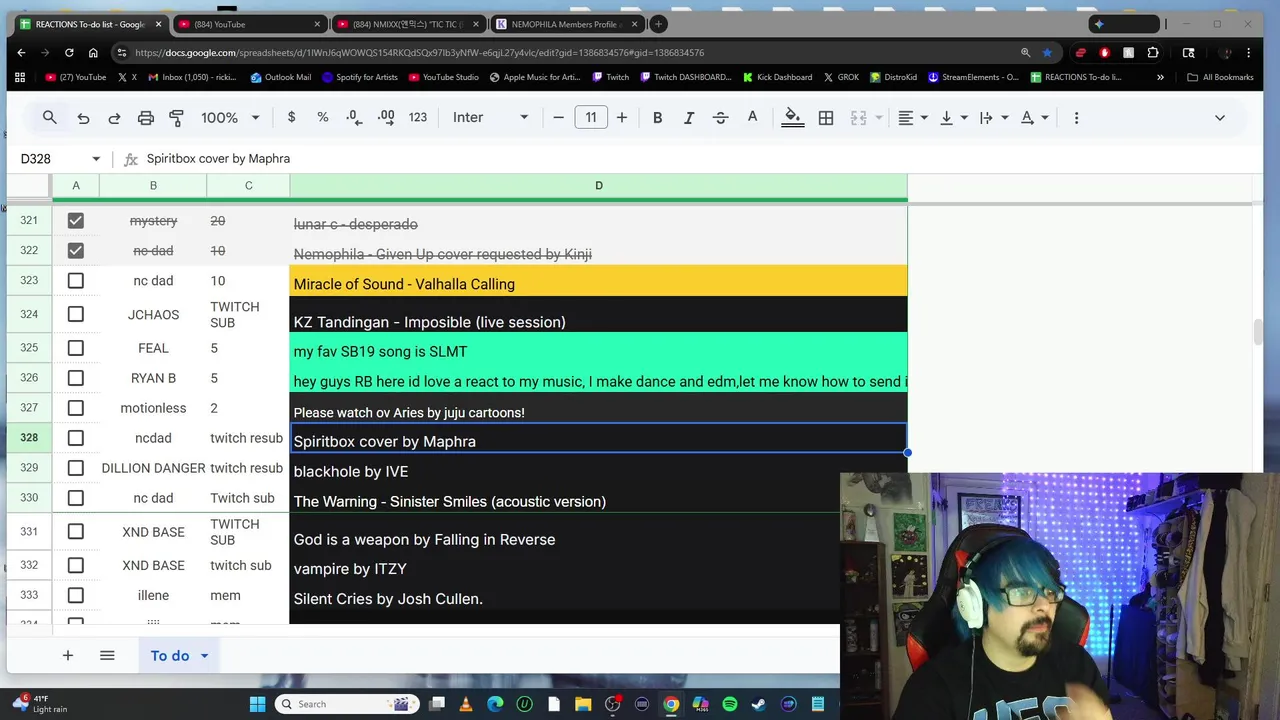Open more number formats (123)
This screenshot has width=1280, height=720.
pos(417,117)
